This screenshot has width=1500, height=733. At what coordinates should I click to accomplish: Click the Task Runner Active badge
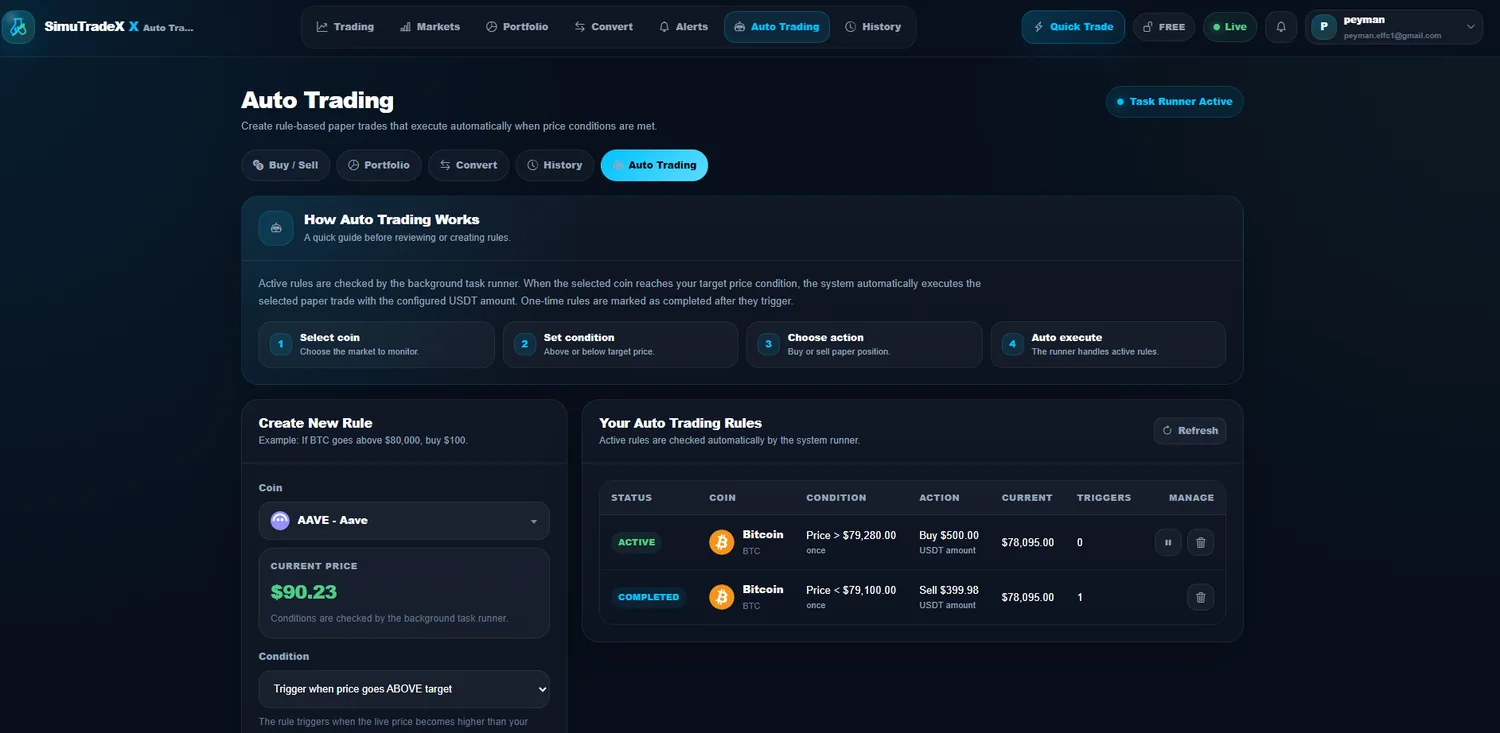(x=1174, y=102)
